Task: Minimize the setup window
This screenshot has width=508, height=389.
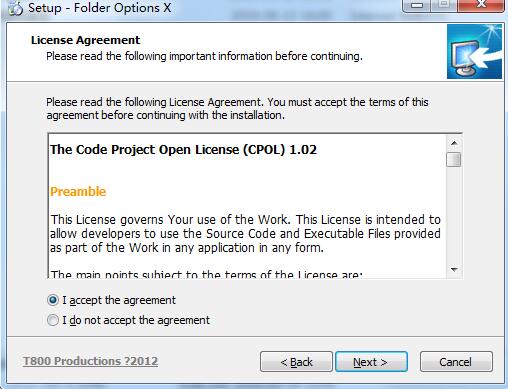Action: tap(417, 5)
